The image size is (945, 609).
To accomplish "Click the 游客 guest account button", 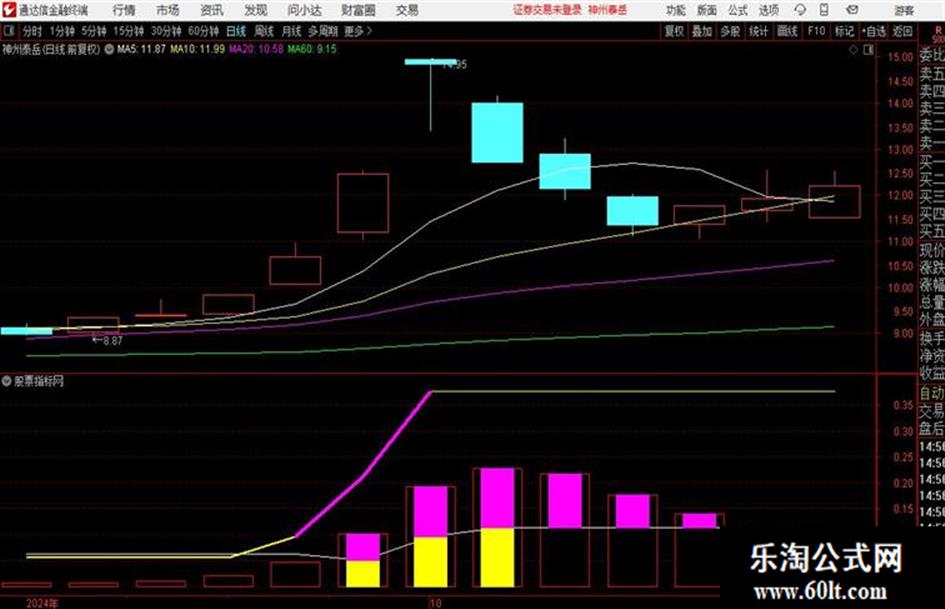I will (x=904, y=10).
